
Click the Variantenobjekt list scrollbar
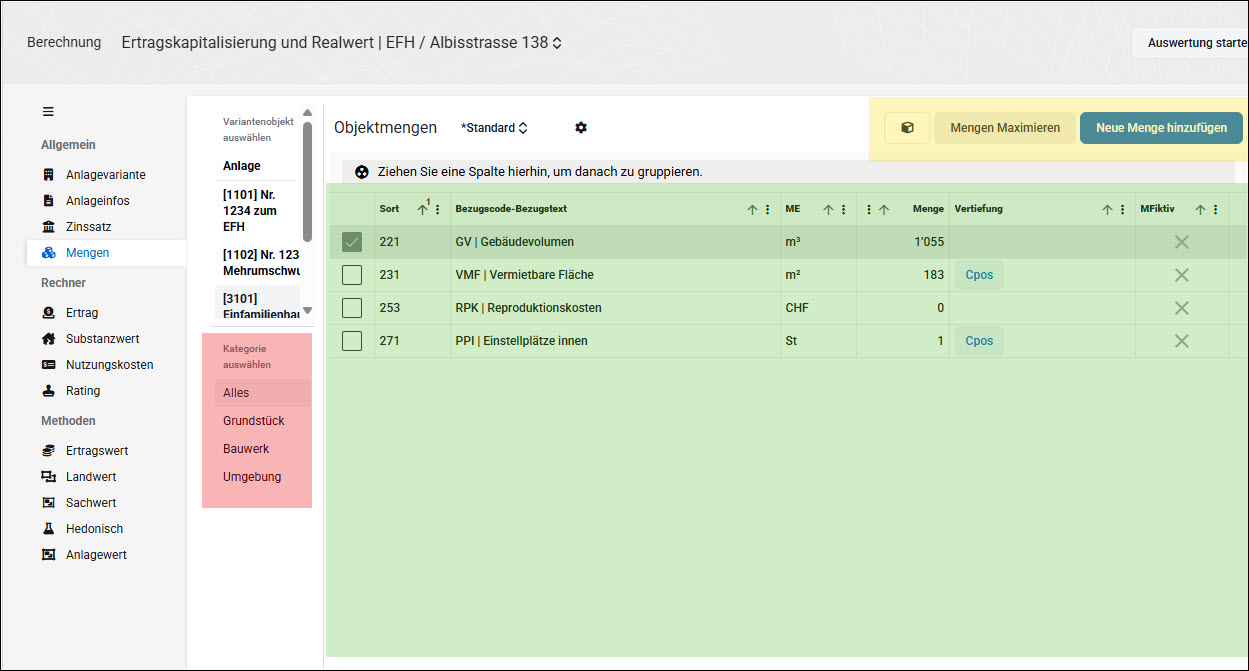click(x=308, y=182)
